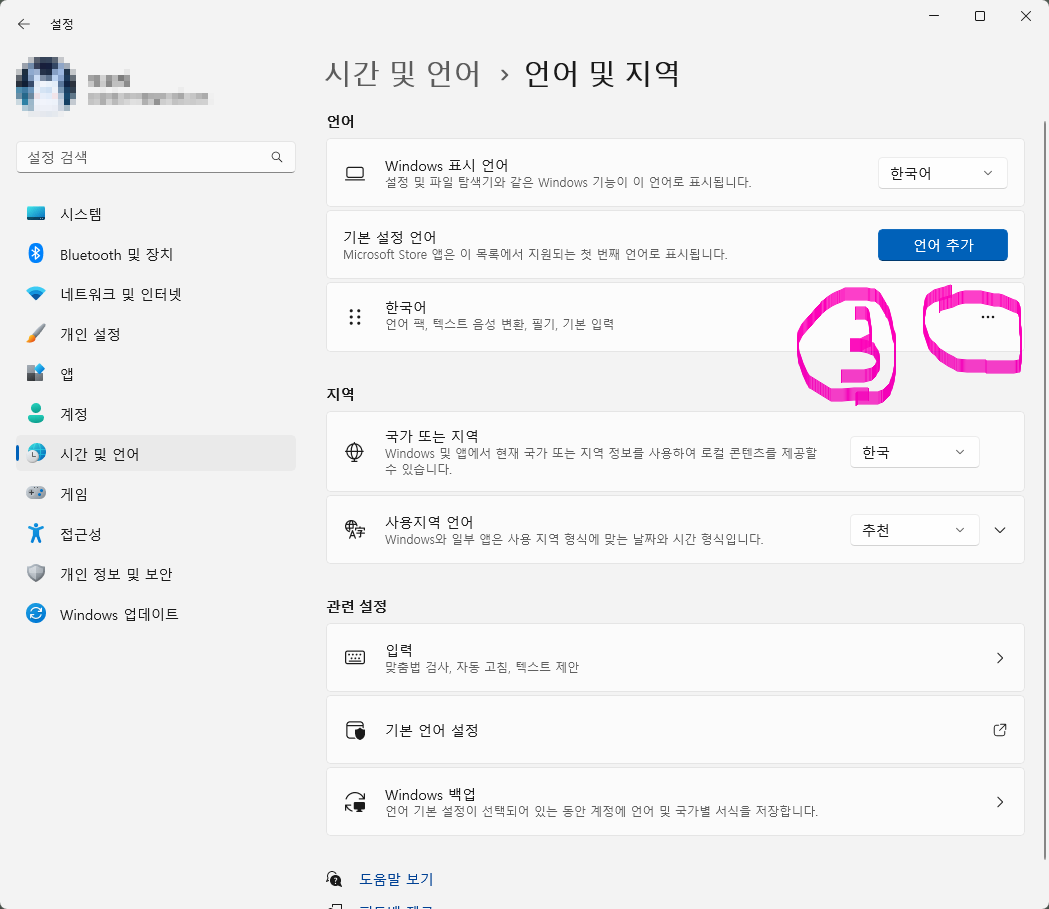The height and width of the screenshot is (909, 1049).
Task: Open 기본 언어 설정 related setting
Action: 675,730
